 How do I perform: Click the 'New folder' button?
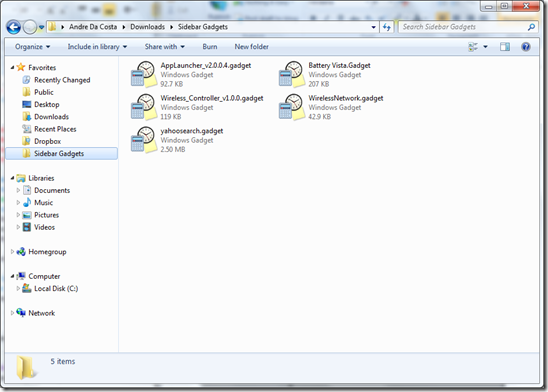coord(251,47)
